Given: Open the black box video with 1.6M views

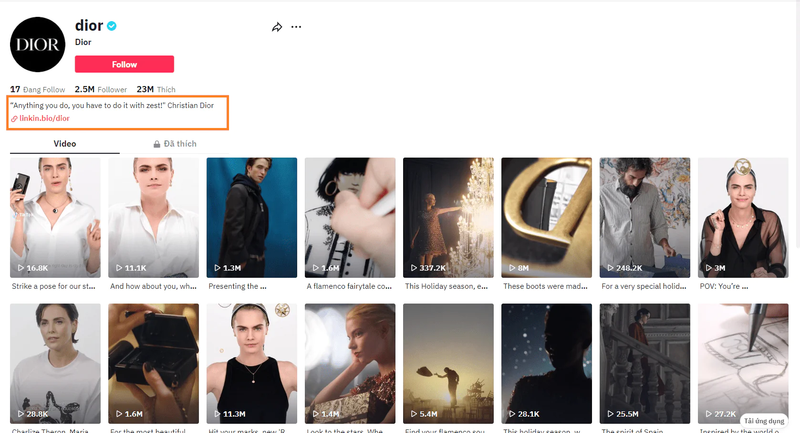Looking at the screenshot, I should pos(154,364).
